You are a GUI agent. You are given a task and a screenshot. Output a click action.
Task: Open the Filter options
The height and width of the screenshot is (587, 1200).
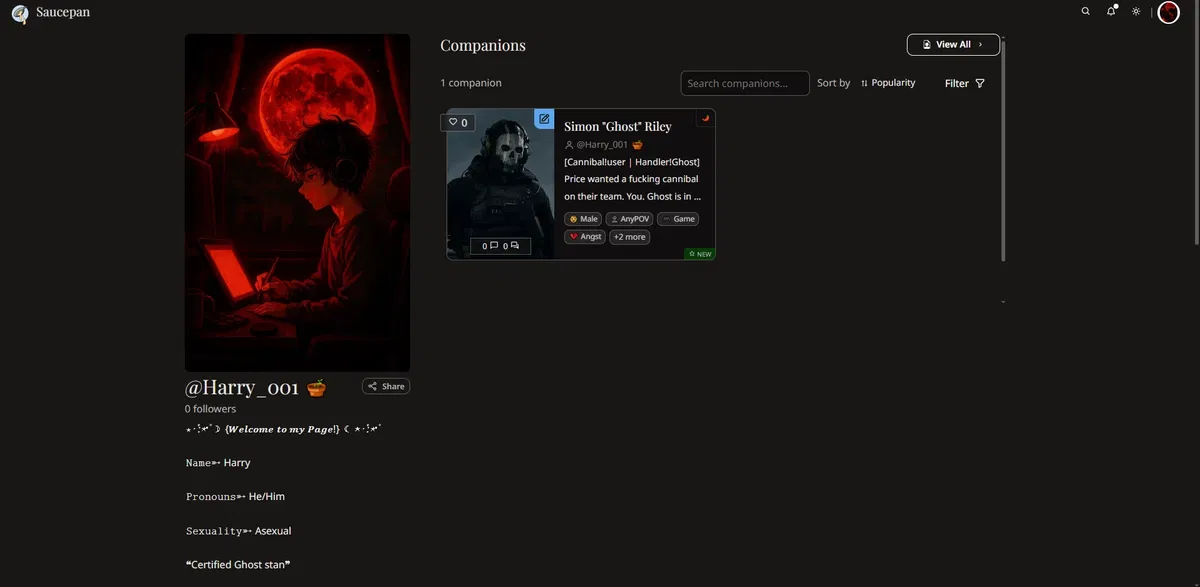coord(965,83)
